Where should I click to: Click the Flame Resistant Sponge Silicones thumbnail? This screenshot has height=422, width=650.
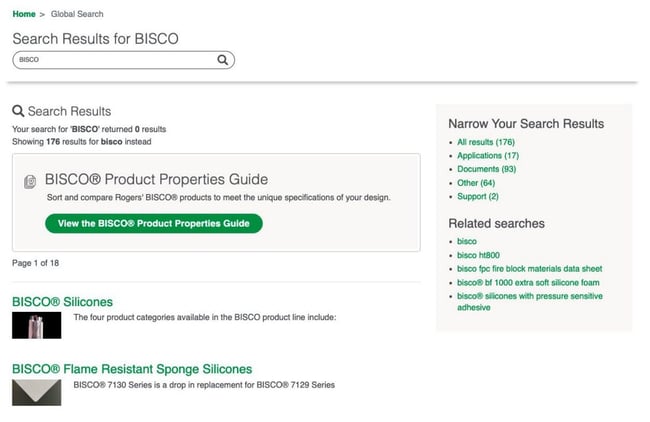[x=36, y=392]
